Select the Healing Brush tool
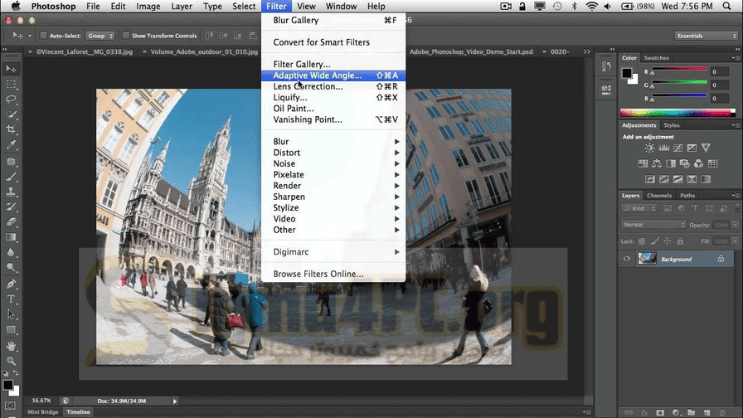Screen dimensions: 743x418 (x=11, y=161)
